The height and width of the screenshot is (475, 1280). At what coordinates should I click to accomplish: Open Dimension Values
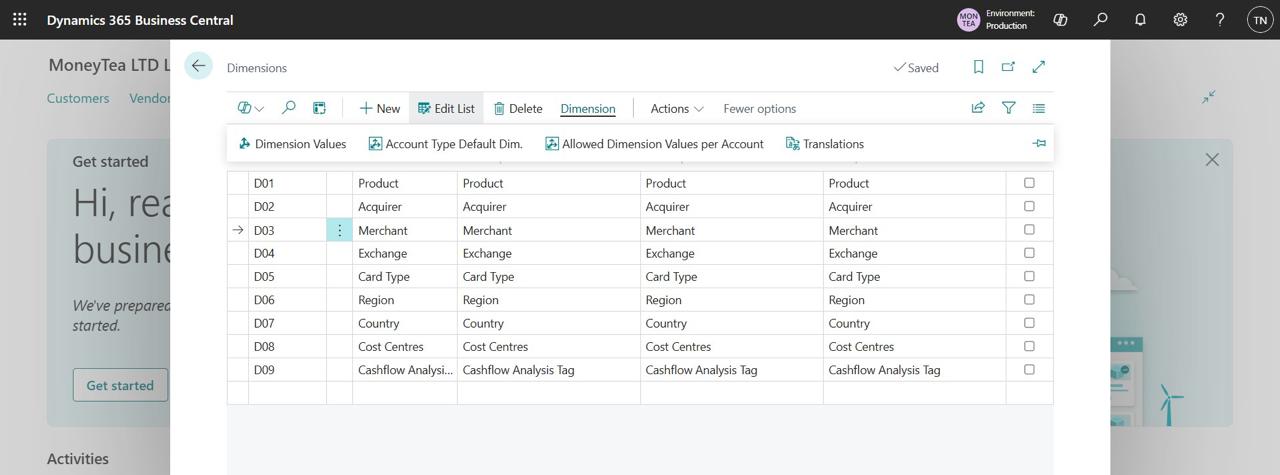(292, 144)
